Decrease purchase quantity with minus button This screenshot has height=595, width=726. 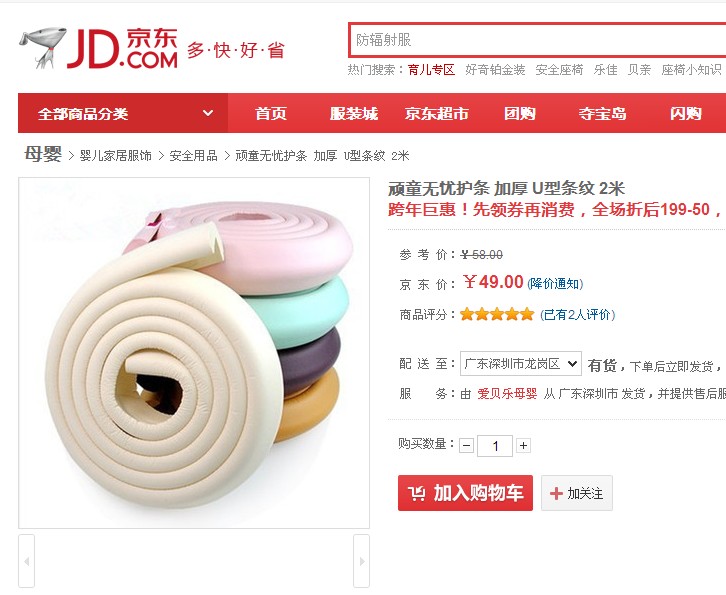(466, 446)
